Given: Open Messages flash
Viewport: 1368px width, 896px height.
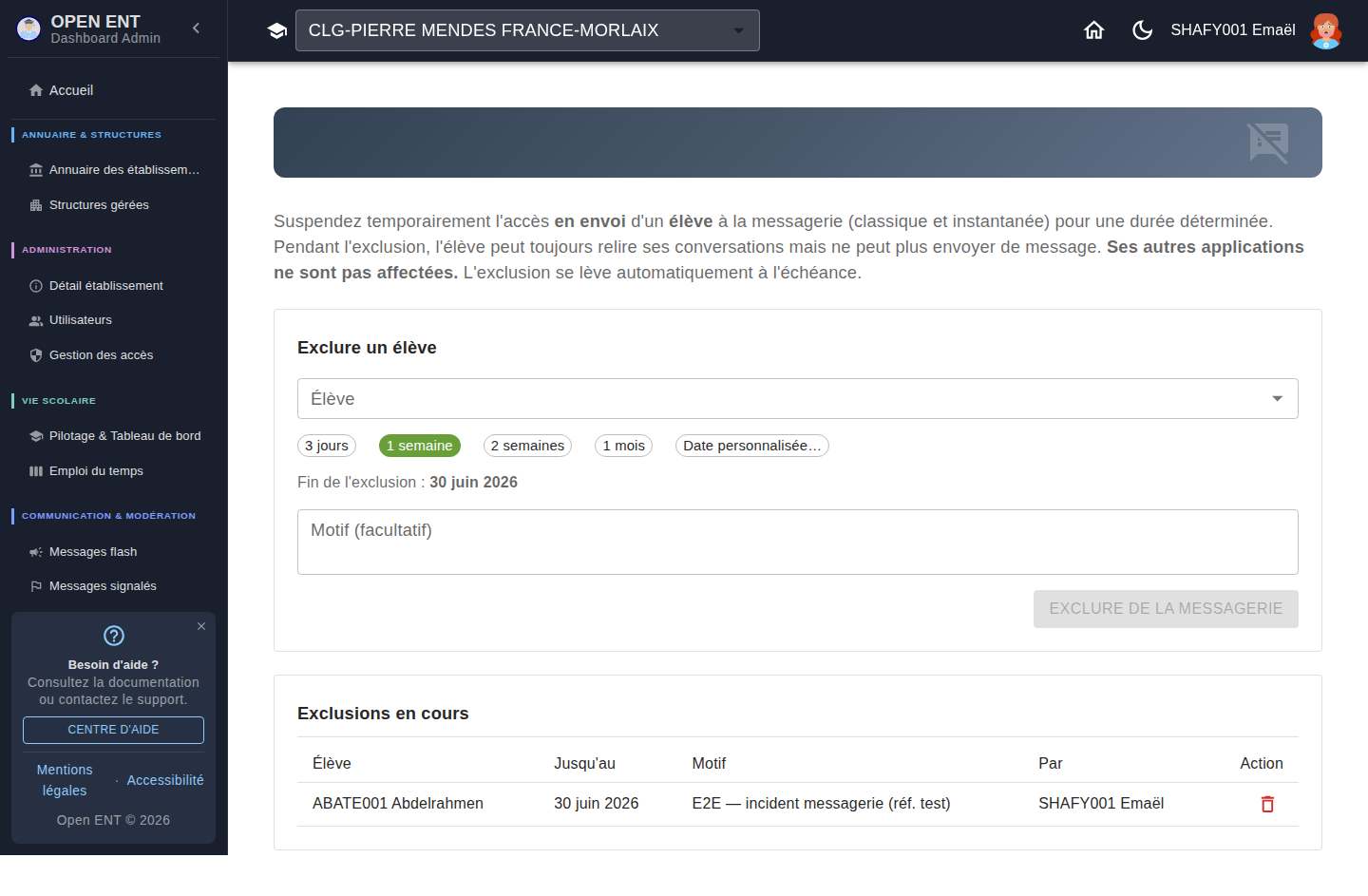Looking at the screenshot, I should 113,552.
